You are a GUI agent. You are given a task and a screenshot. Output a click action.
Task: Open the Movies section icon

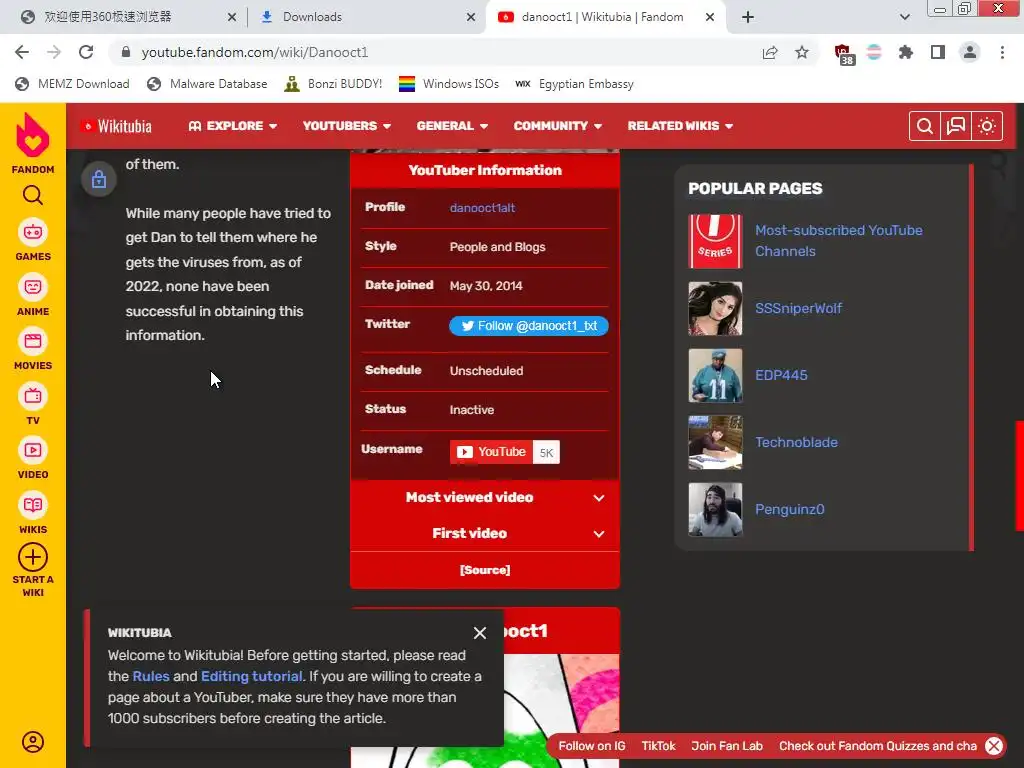[x=33, y=341]
